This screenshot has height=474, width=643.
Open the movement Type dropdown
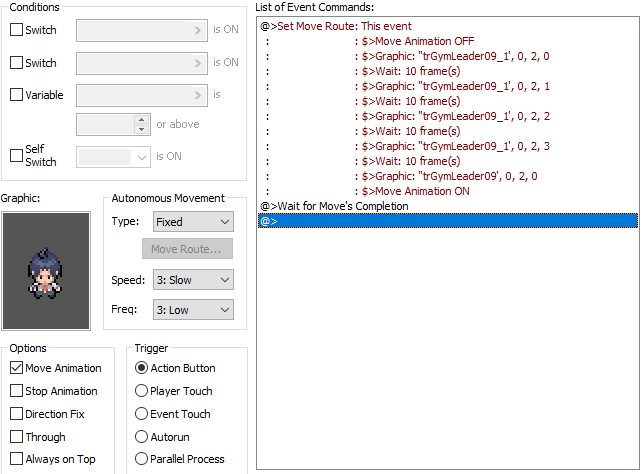193,222
